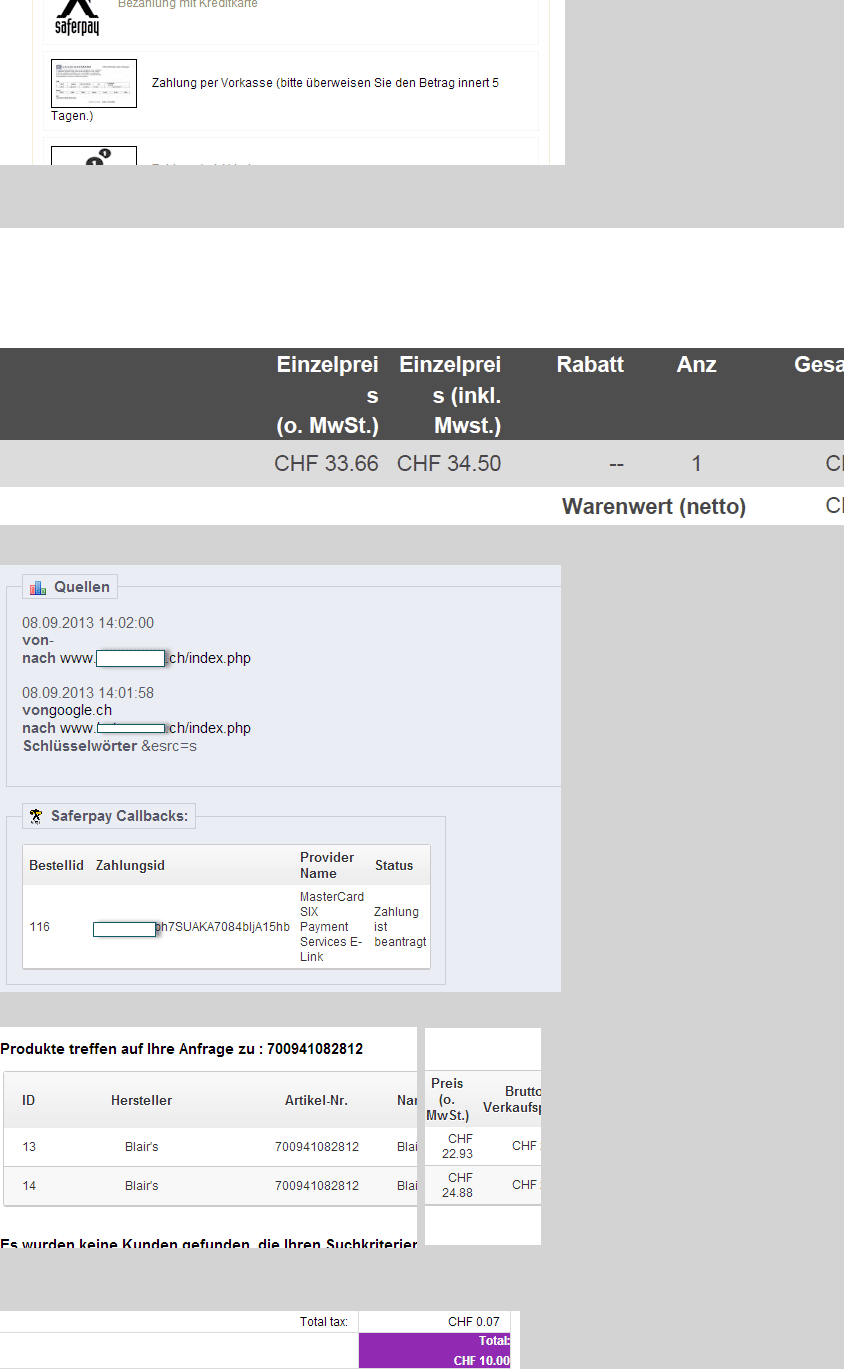Click the 'Total tax:' label
This screenshot has height=1369, width=844.
point(324,1322)
